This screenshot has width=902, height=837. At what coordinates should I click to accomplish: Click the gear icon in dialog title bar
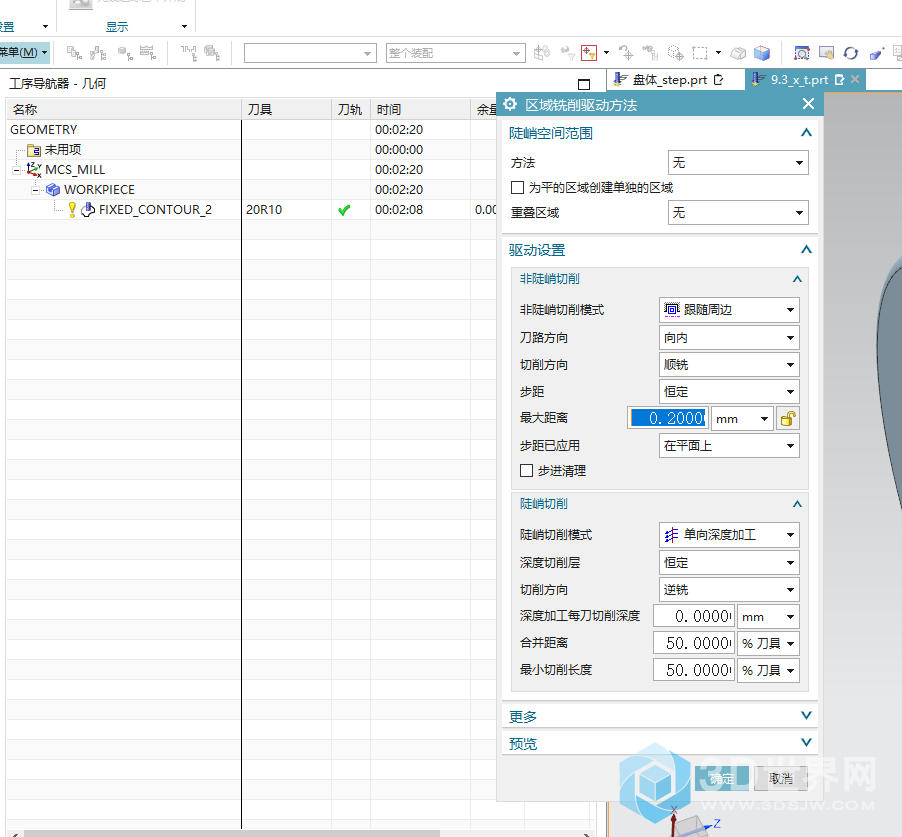coord(510,104)
